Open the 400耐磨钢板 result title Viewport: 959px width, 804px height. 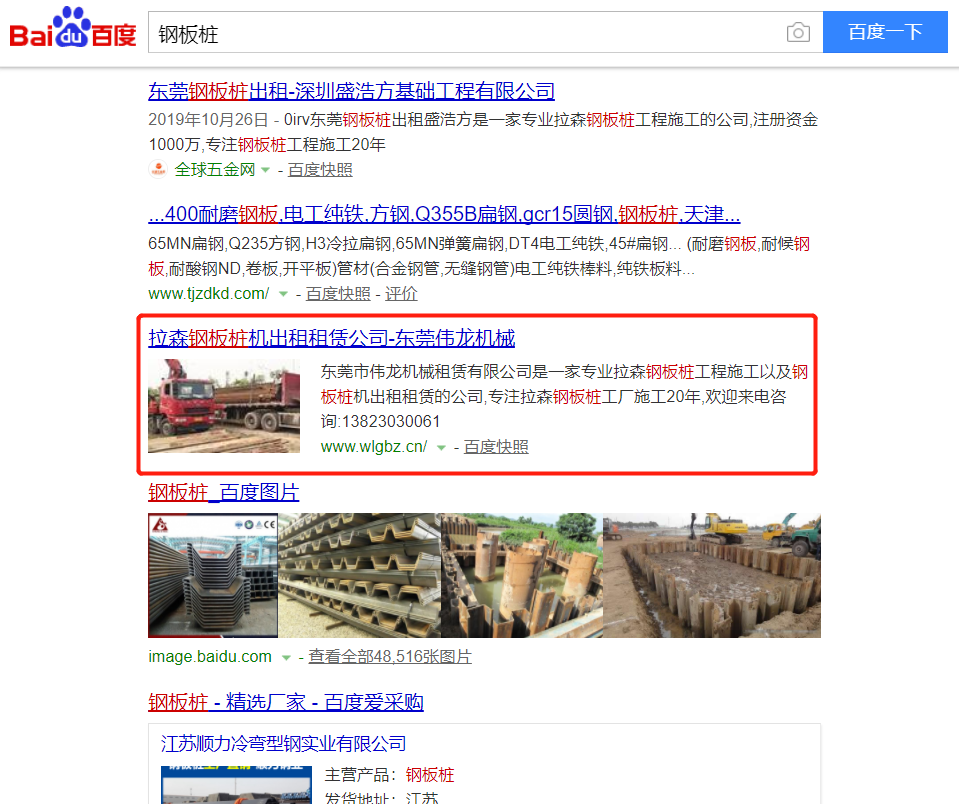[x=443, y=215]
